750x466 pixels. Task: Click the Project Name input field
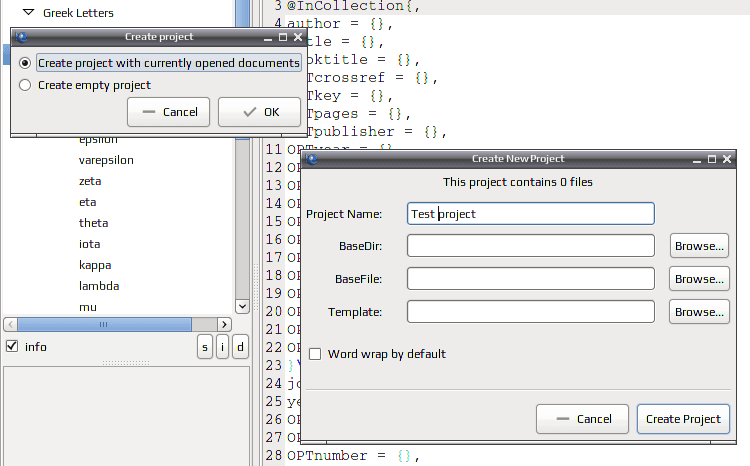530,214
